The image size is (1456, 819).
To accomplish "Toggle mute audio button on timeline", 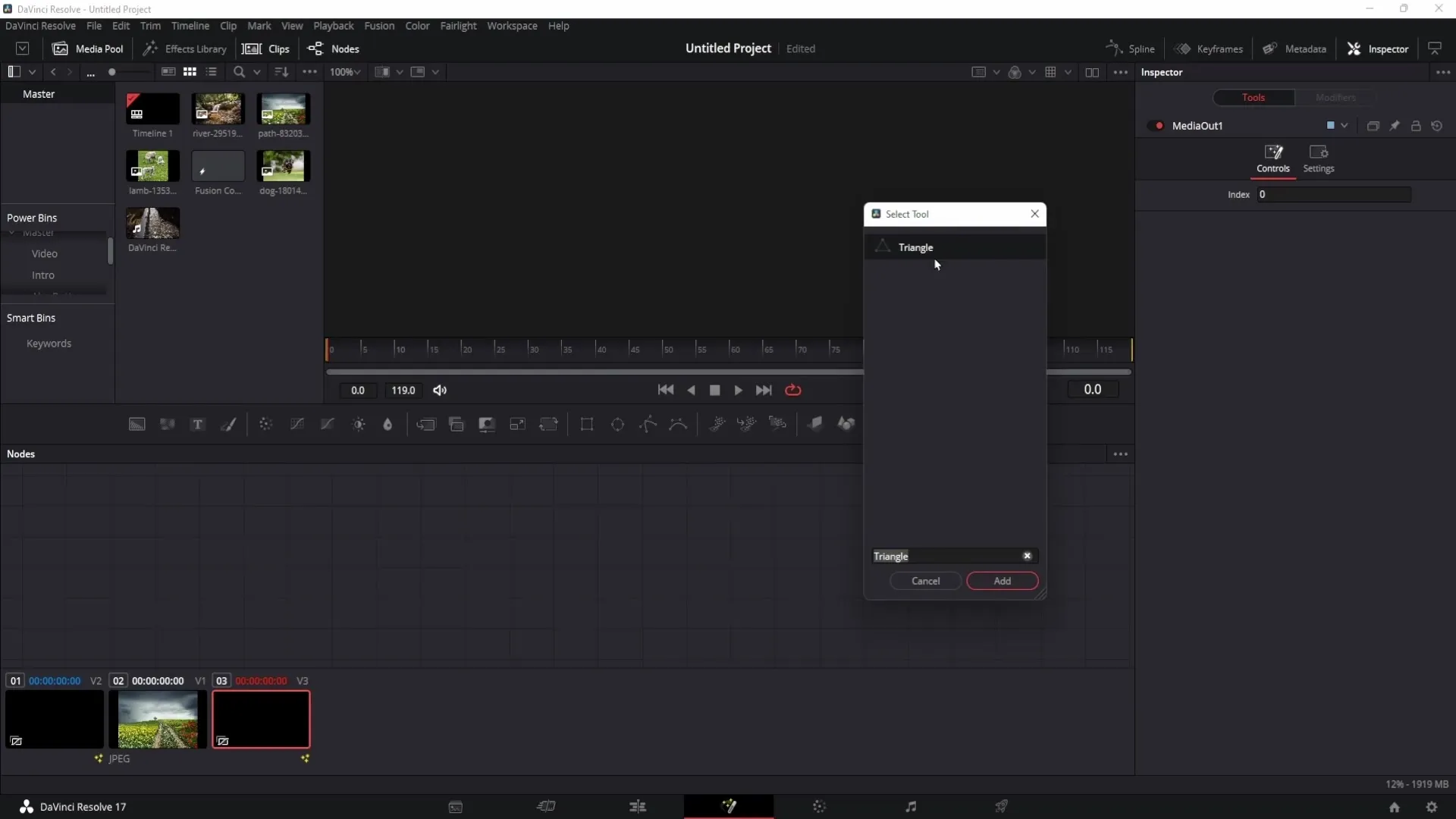I will (x=441, y=390).
